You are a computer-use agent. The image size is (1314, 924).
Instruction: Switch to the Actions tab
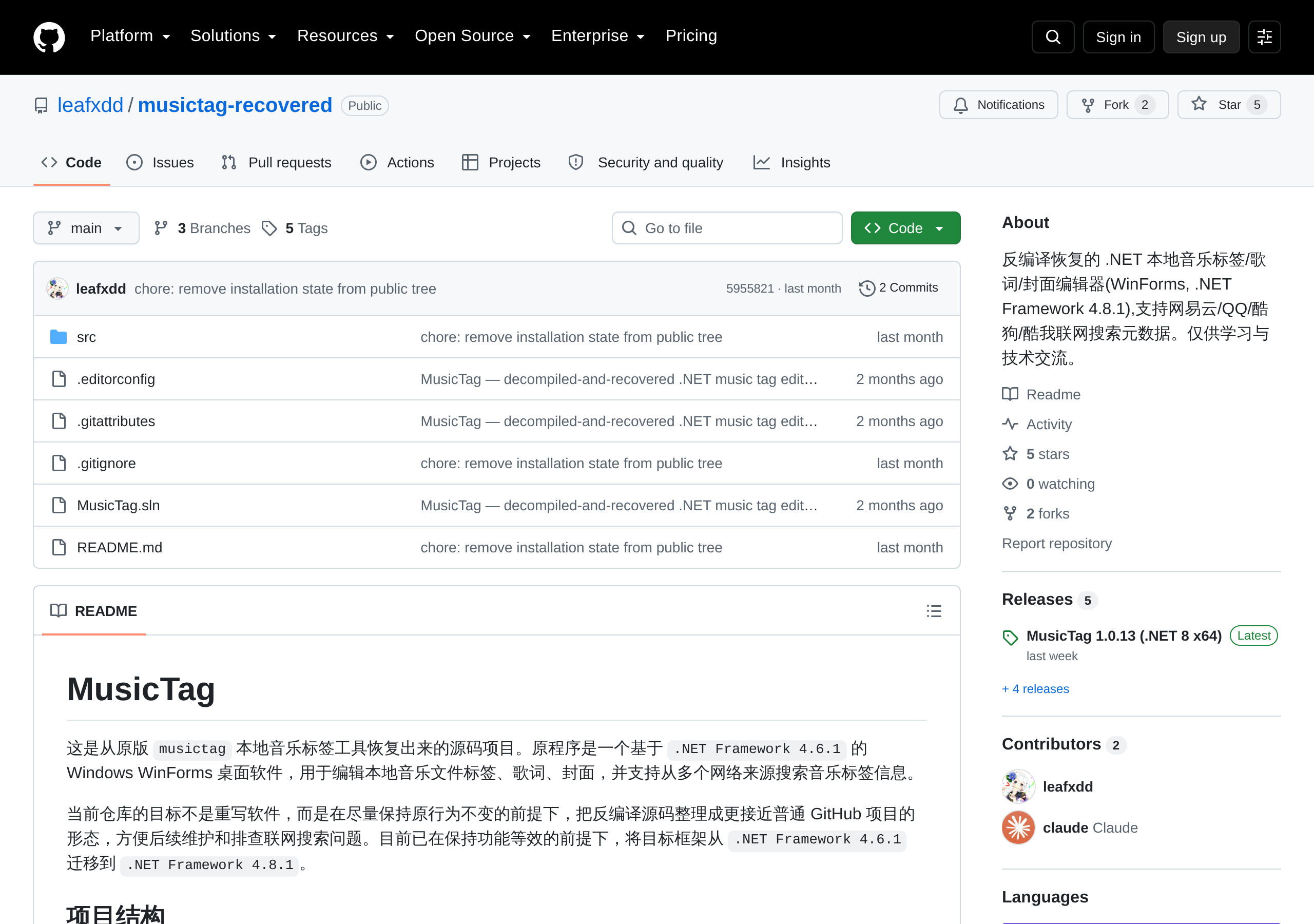(397, 163)
